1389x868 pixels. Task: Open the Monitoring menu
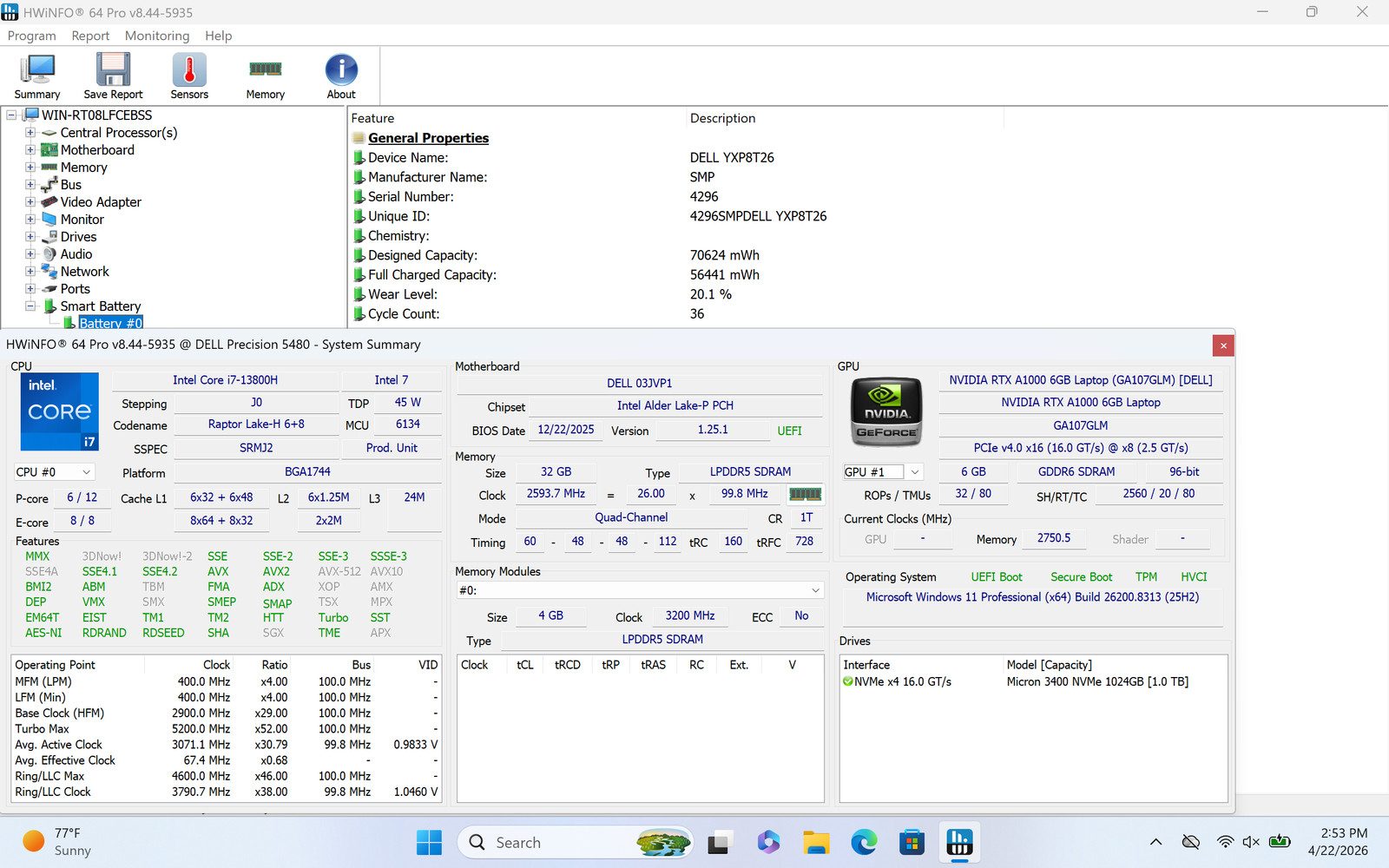(157, 36)
